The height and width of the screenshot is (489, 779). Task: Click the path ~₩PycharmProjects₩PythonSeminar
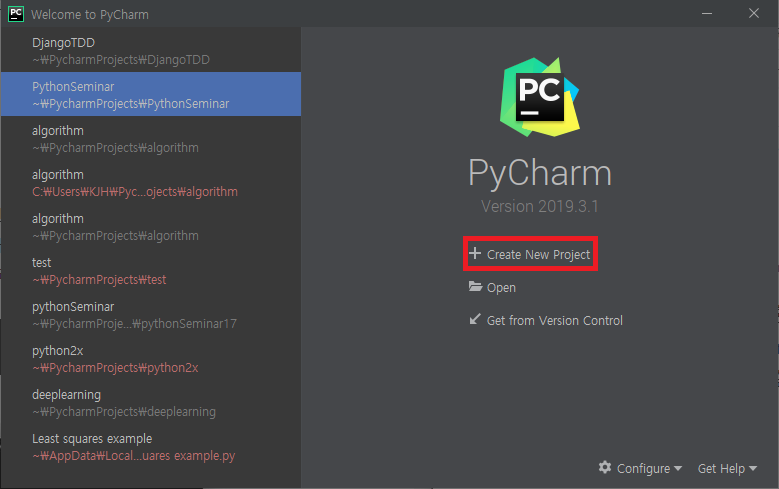click(x=131, y=103)
